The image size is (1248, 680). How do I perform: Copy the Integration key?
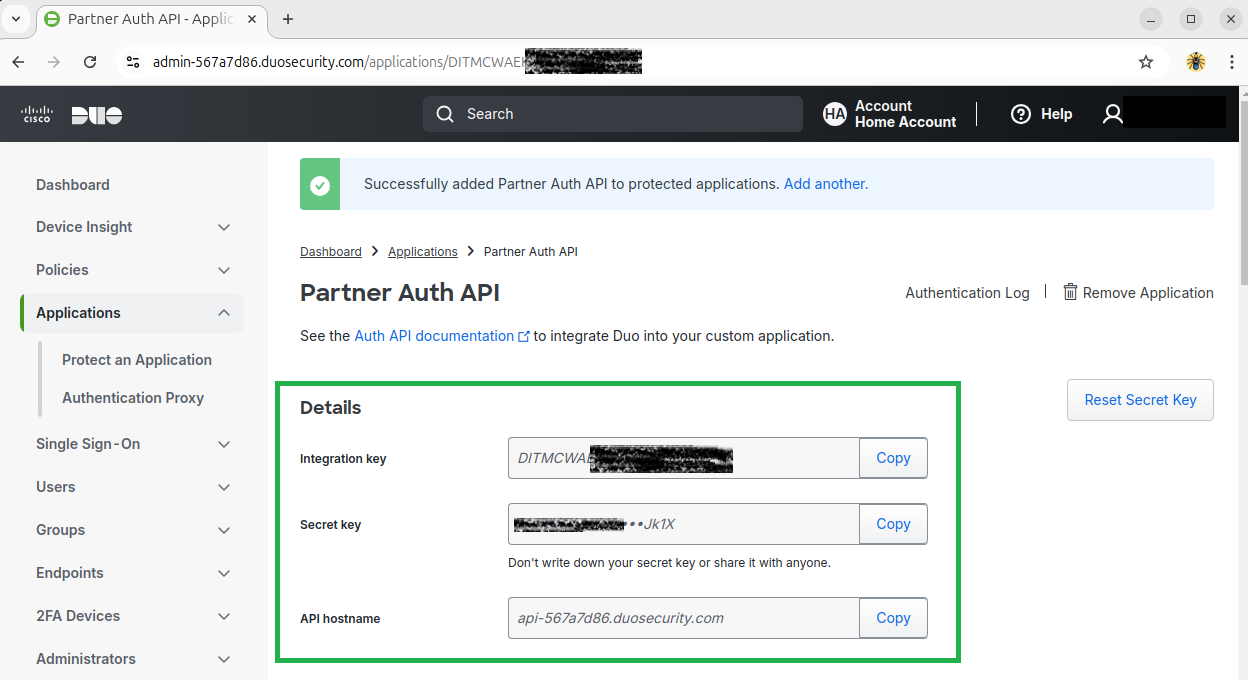(x=893, y=458)
